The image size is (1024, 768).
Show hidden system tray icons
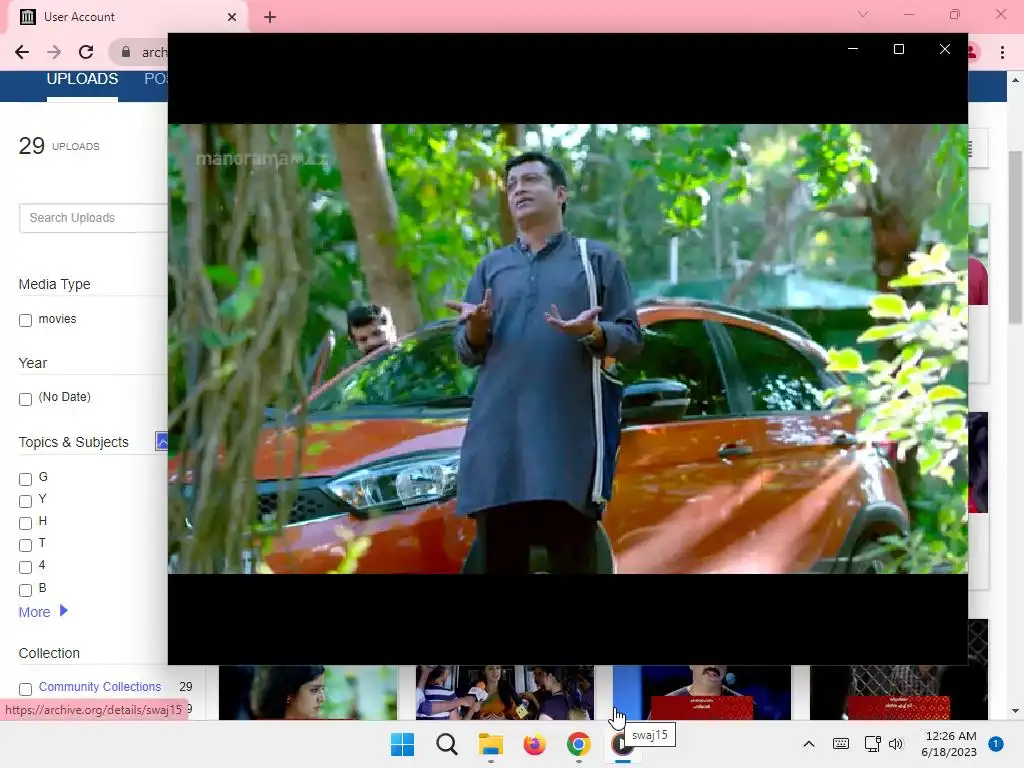(808, 744)
